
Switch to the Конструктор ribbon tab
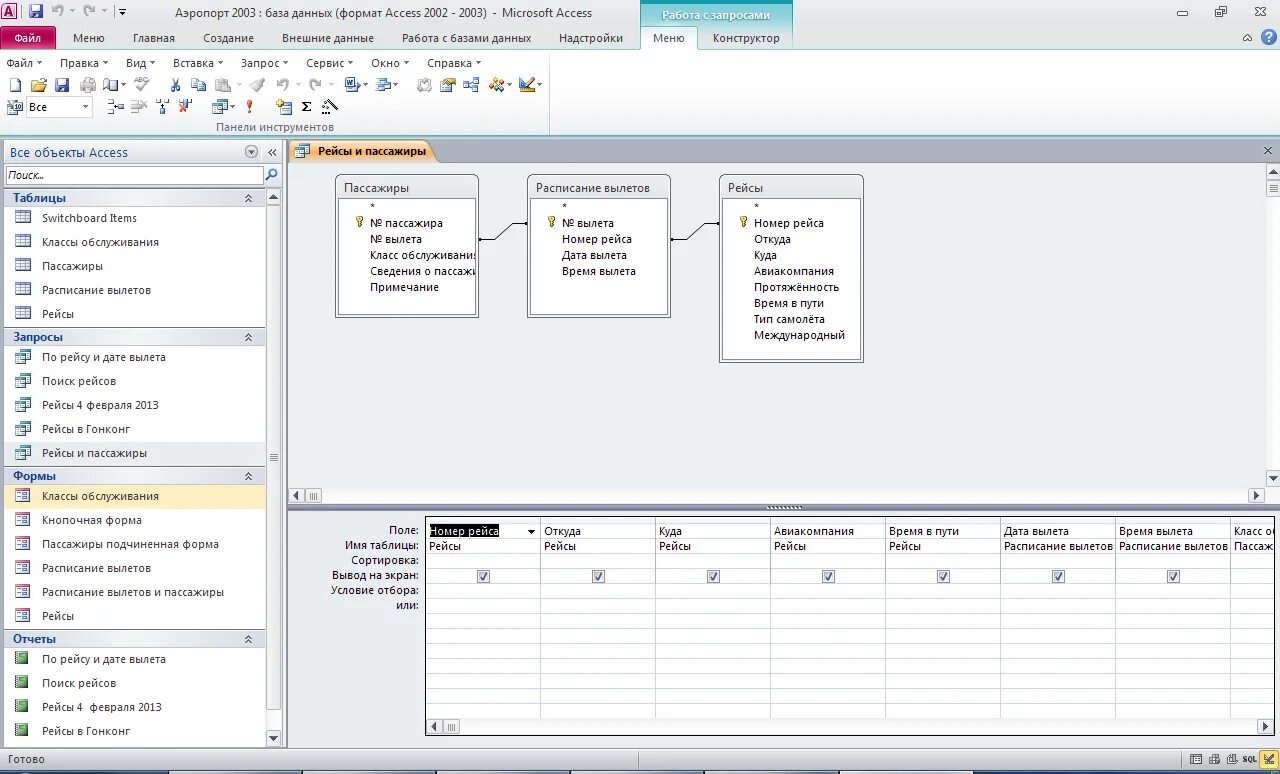click(x=746, y=38)
